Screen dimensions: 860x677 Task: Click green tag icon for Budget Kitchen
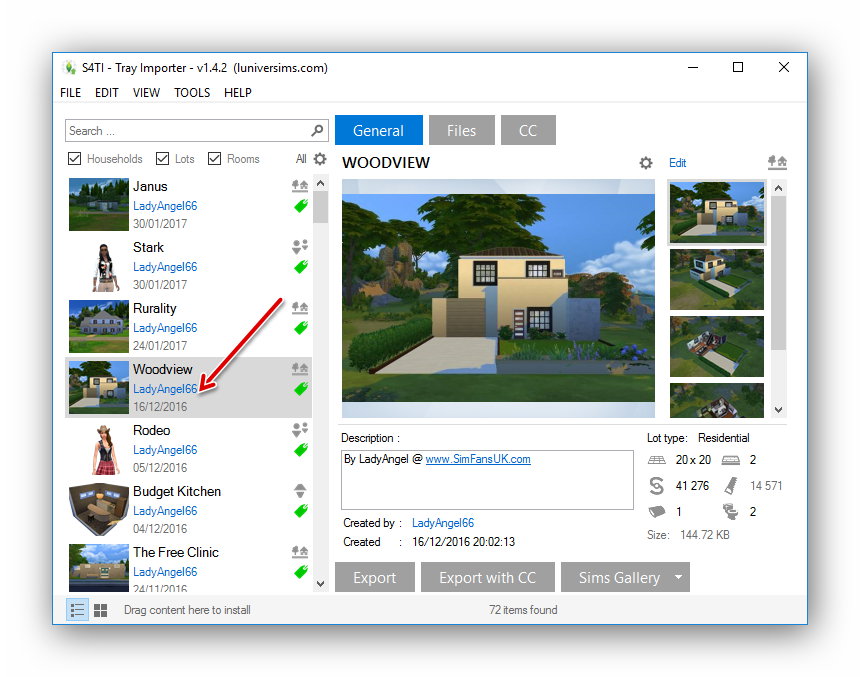point(301,511)
